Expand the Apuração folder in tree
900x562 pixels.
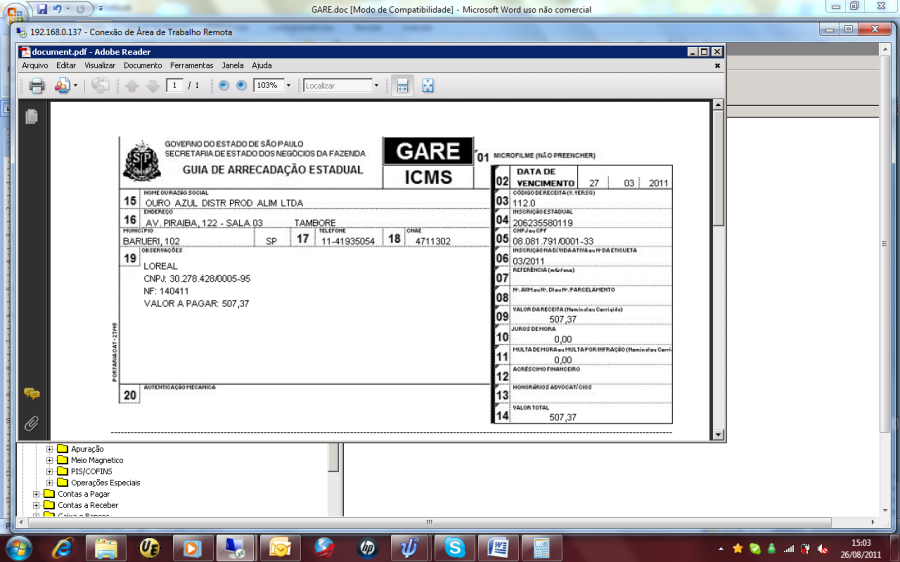50,449
